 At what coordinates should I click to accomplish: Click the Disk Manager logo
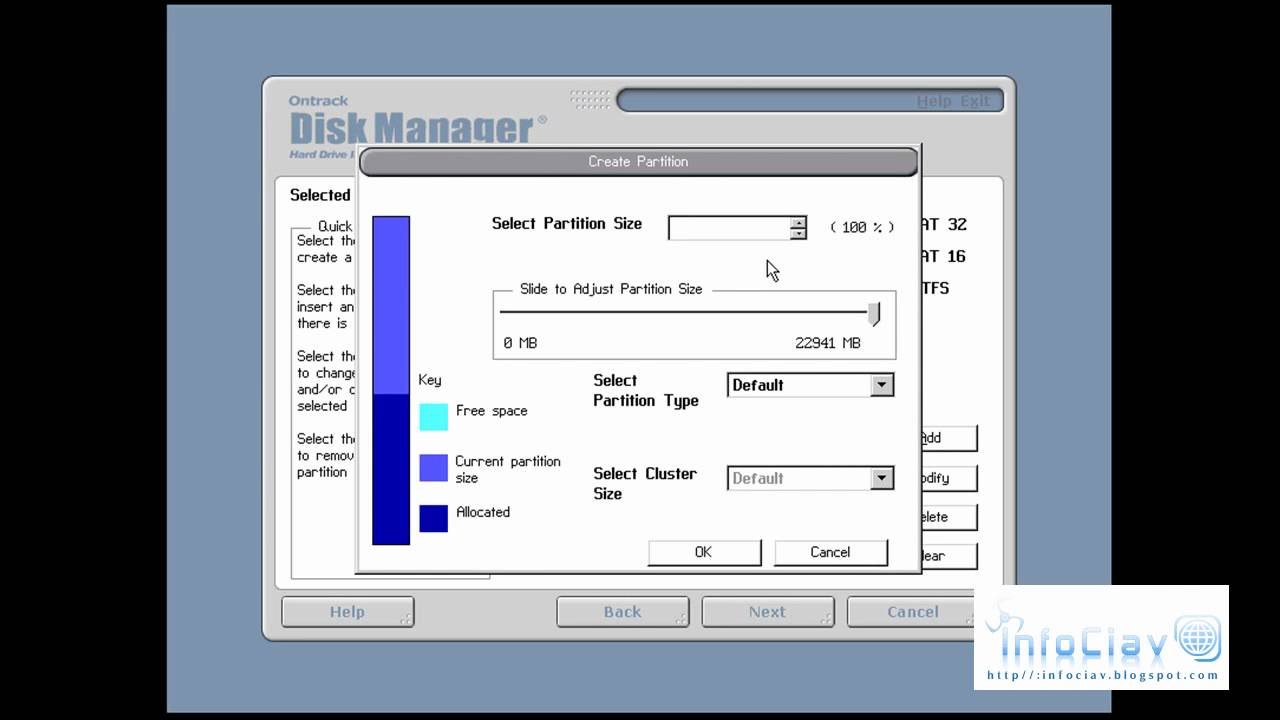(417, 126)
